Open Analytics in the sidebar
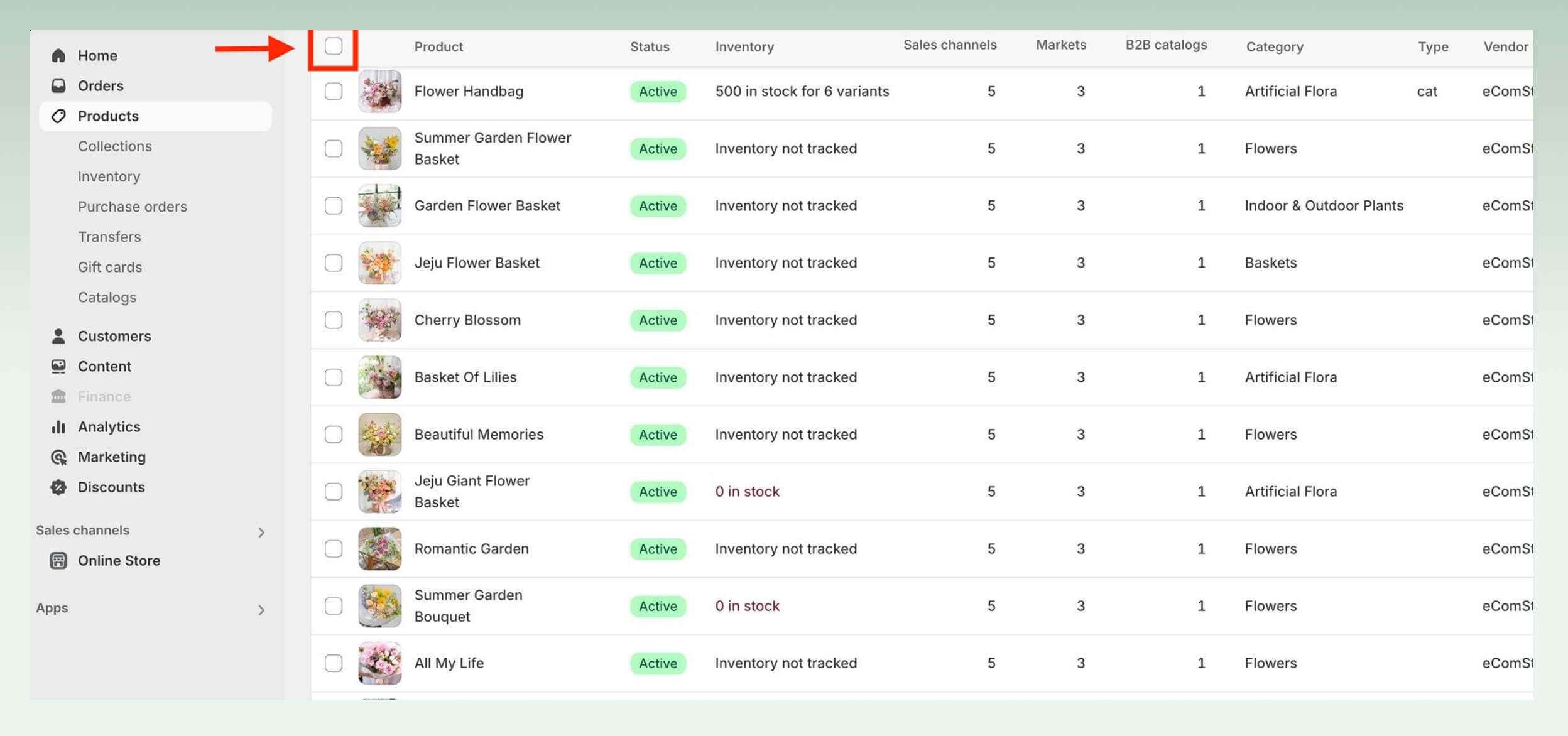This screenshot has height=736, width=1568. click(x=109, y=426)
